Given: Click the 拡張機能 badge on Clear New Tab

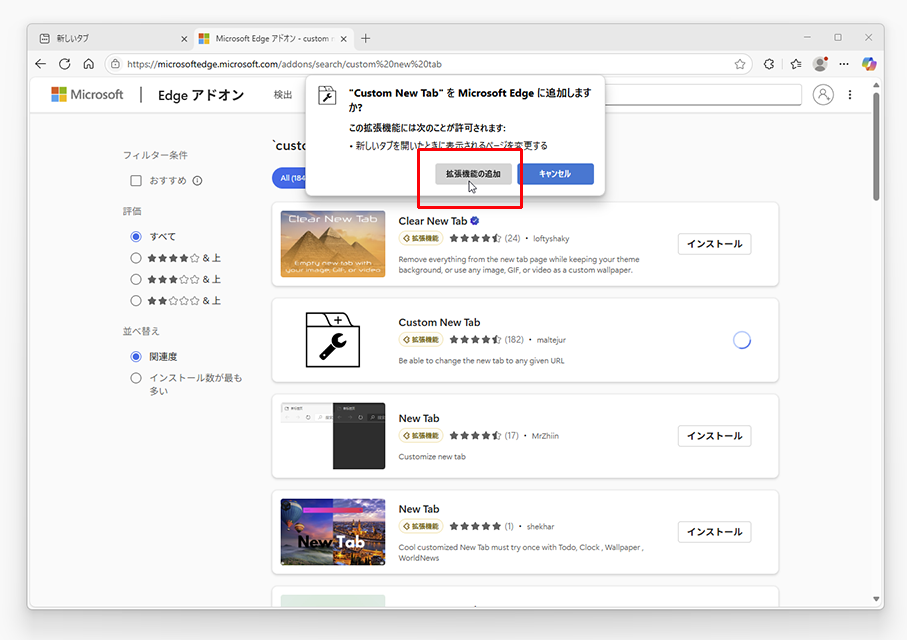Looking at the screenshot, I should (x=421, y=238).
